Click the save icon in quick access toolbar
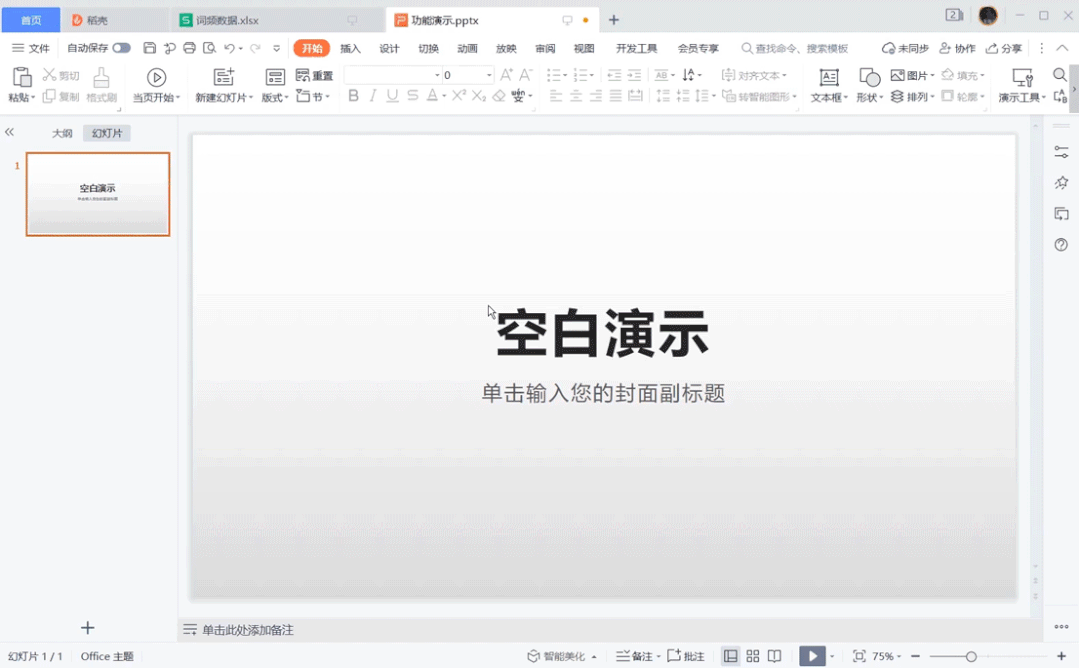This screenshot has width=1079, height=668. [x=150, y=48]
